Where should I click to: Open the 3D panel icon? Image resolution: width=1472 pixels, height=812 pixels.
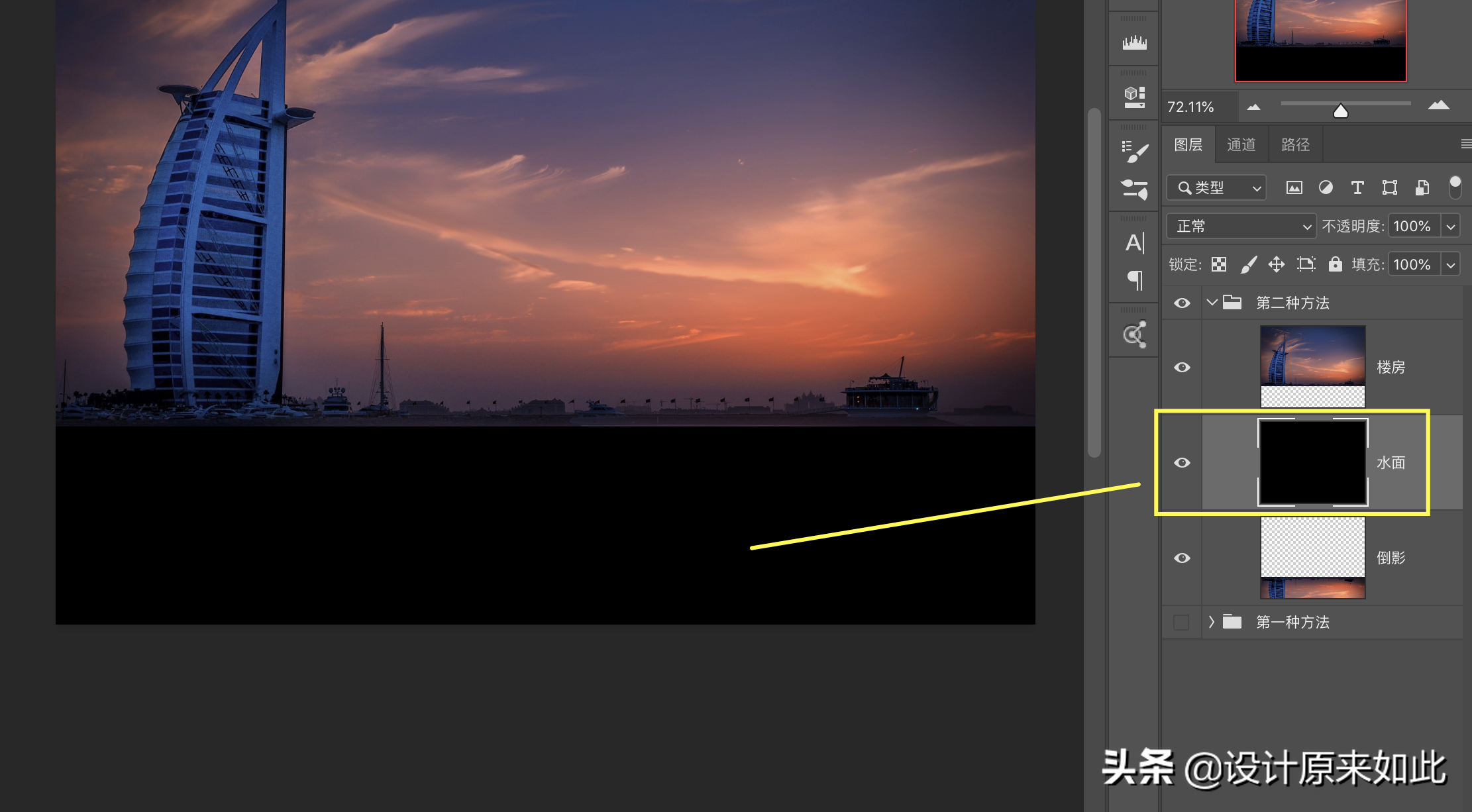click(1134, 97)
